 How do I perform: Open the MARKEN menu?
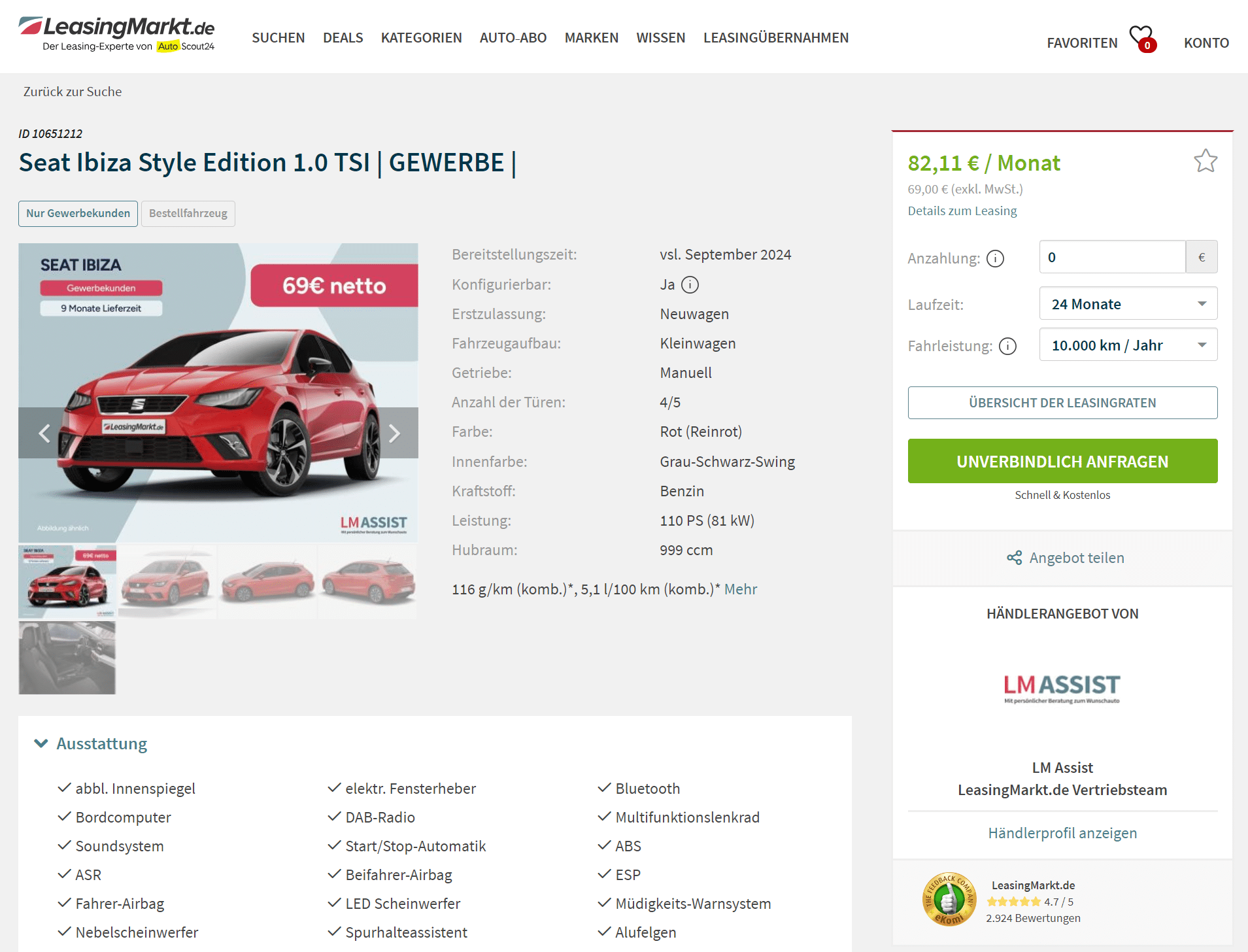[592, 38]
